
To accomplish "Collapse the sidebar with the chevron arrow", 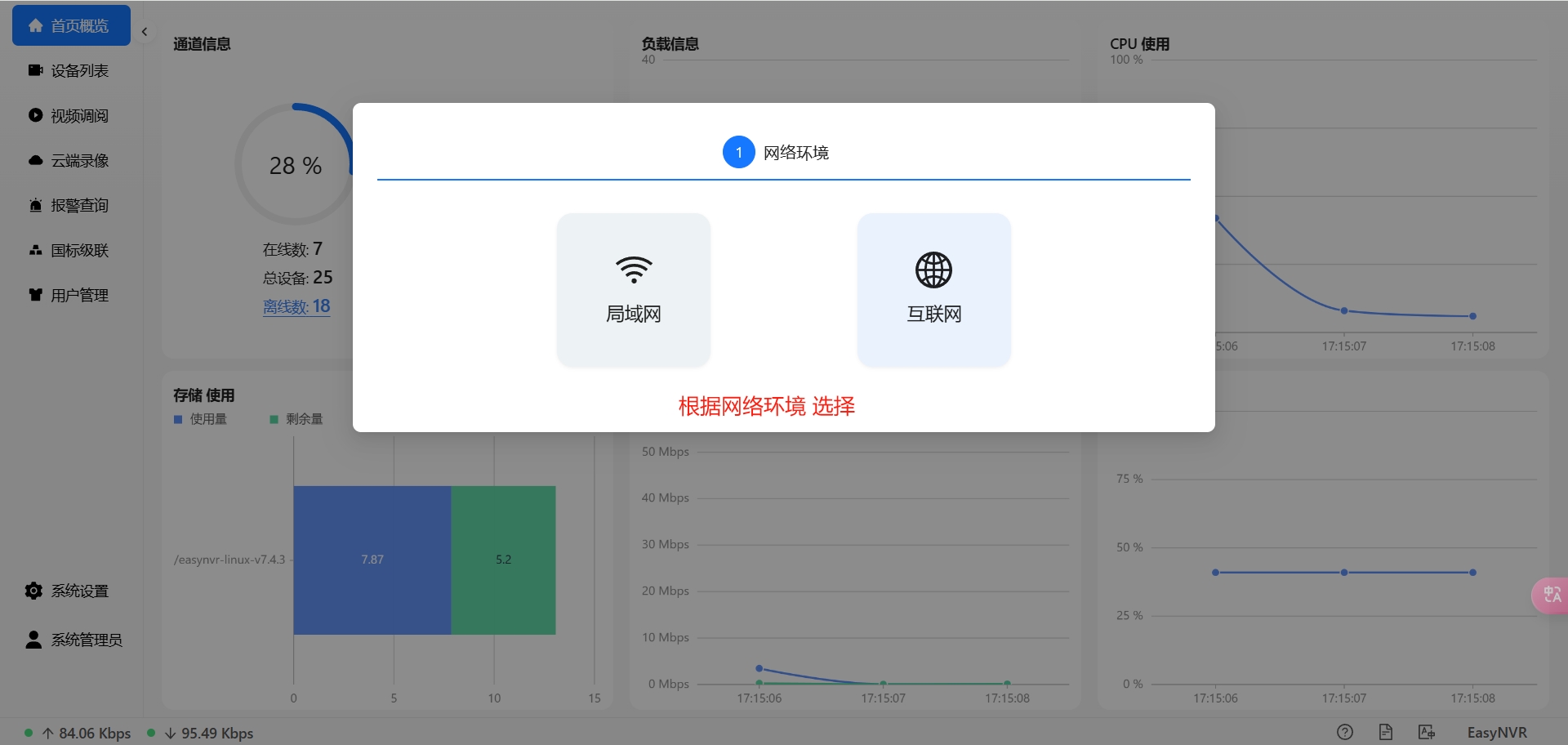I will click(x=145, y=31).
